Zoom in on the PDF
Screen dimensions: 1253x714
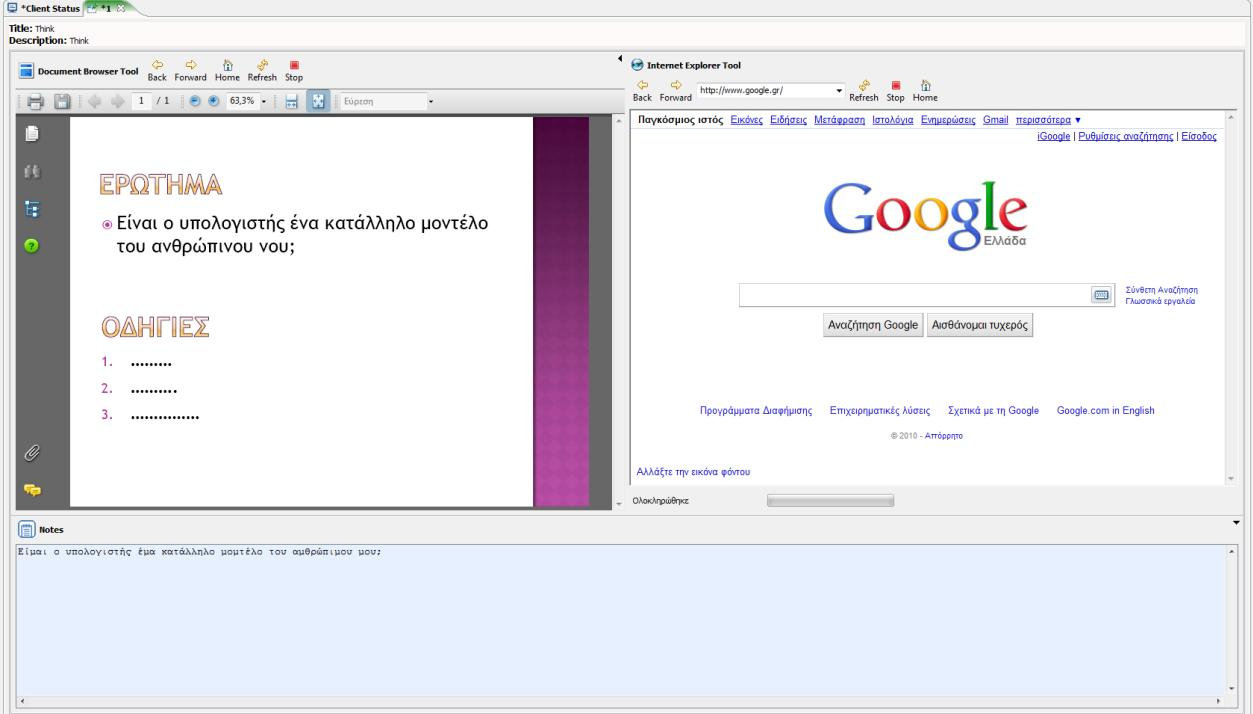click(214, 101)
